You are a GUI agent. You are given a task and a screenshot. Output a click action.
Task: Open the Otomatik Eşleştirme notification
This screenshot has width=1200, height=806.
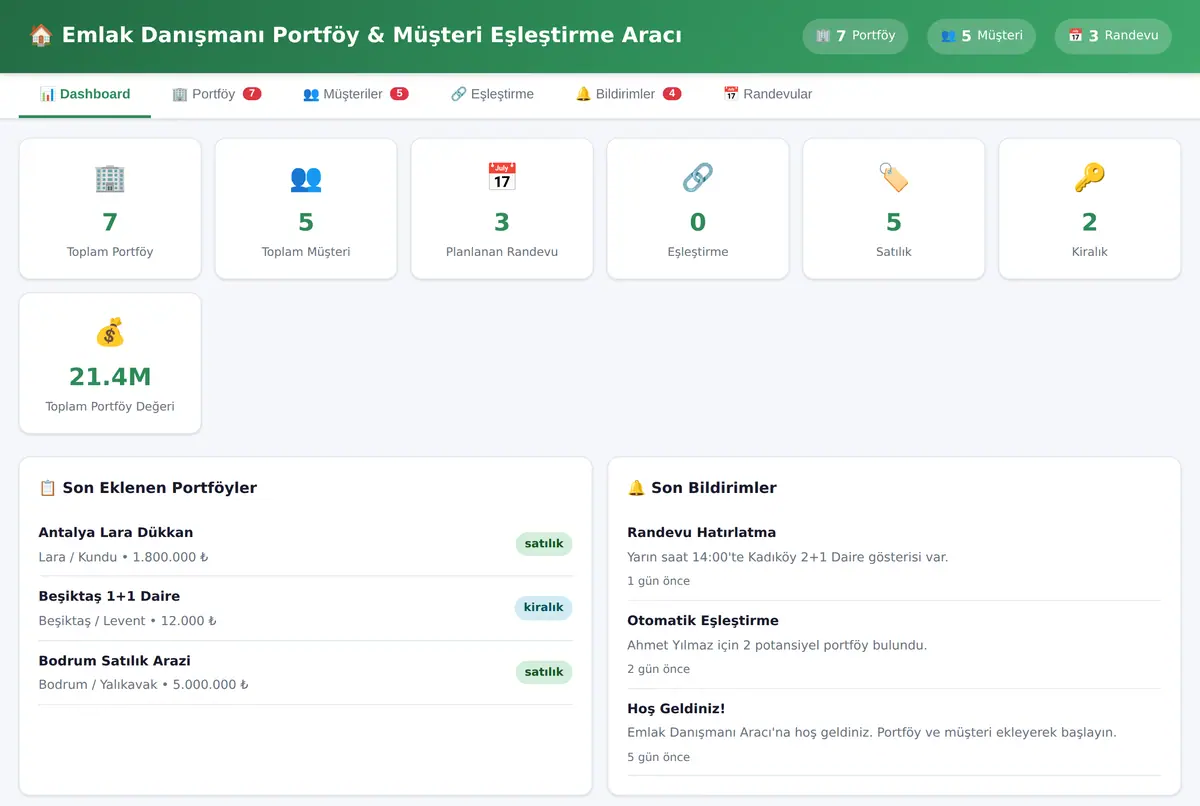894,644
